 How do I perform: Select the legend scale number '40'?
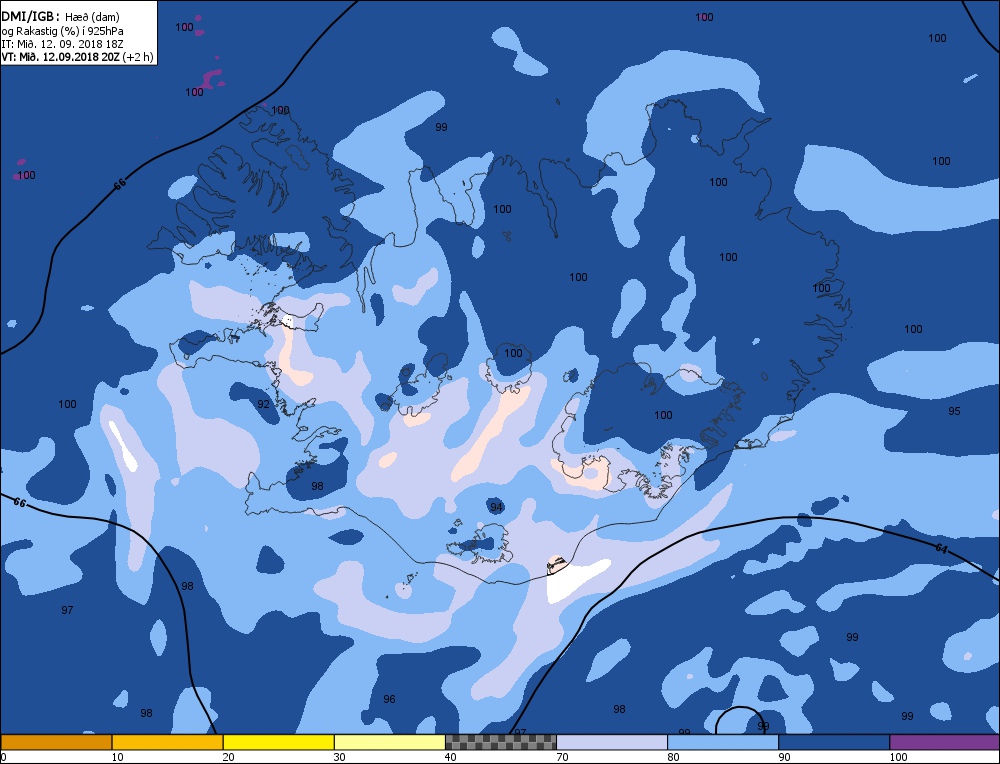(451, 757)
